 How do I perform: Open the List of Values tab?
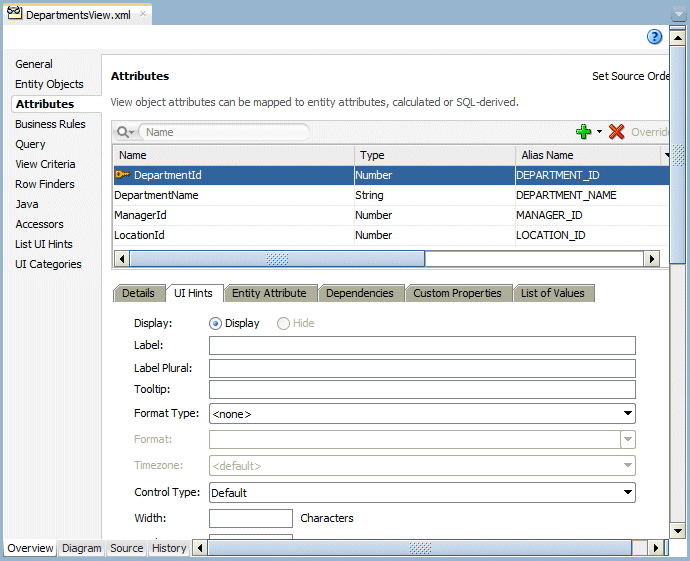(552, 293)
